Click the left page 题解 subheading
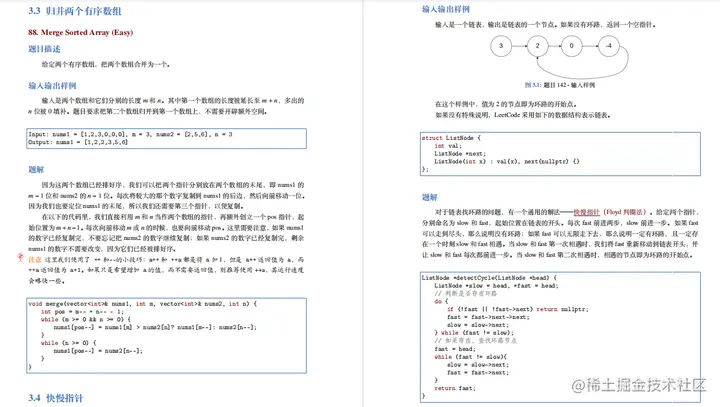The width and height of the screenshot is (720, 407). (x=36, y=170)
